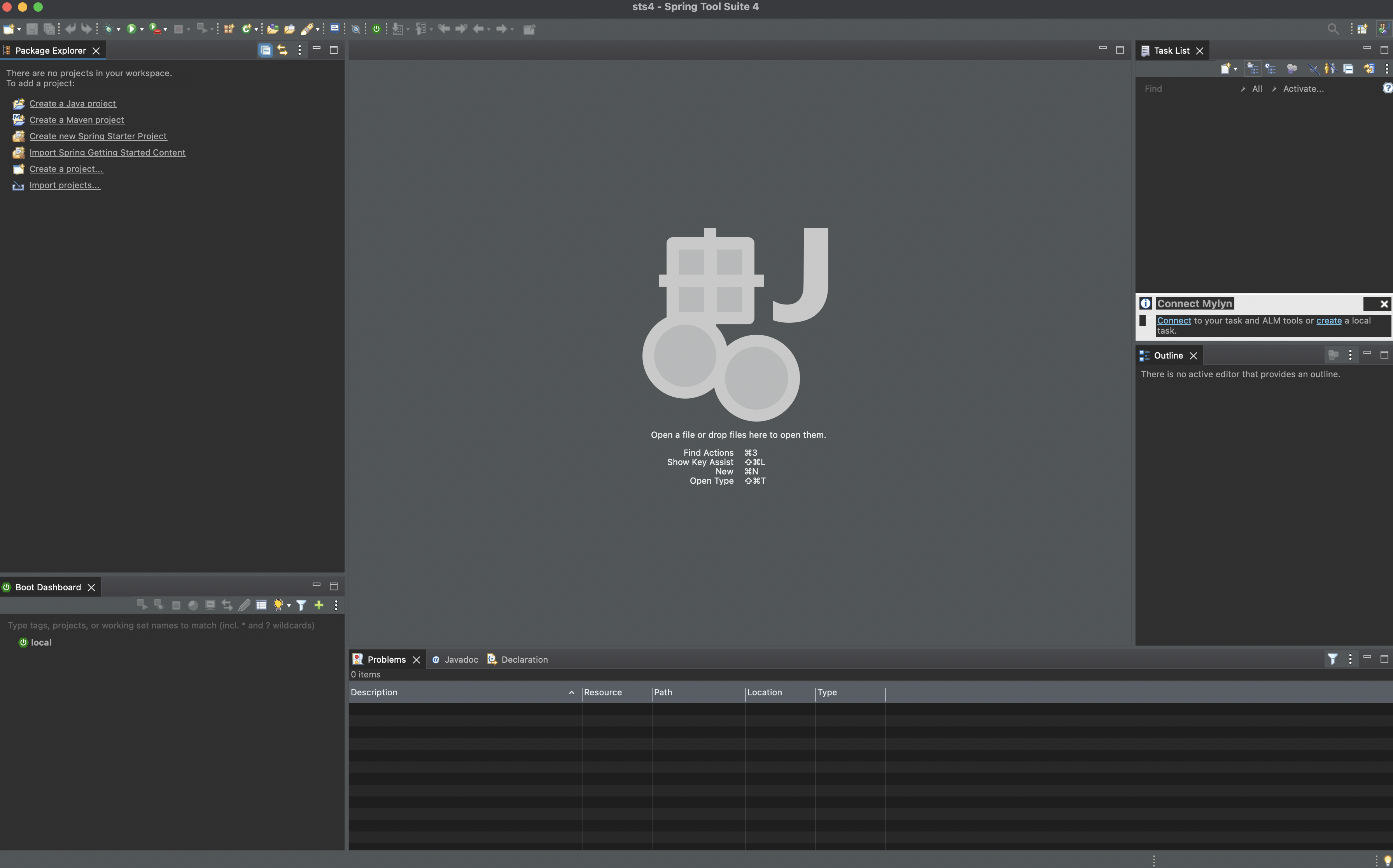Dismiss the Connect Mylyn notice
This screenshot has height=868, width=1393.
[1384, 304]
